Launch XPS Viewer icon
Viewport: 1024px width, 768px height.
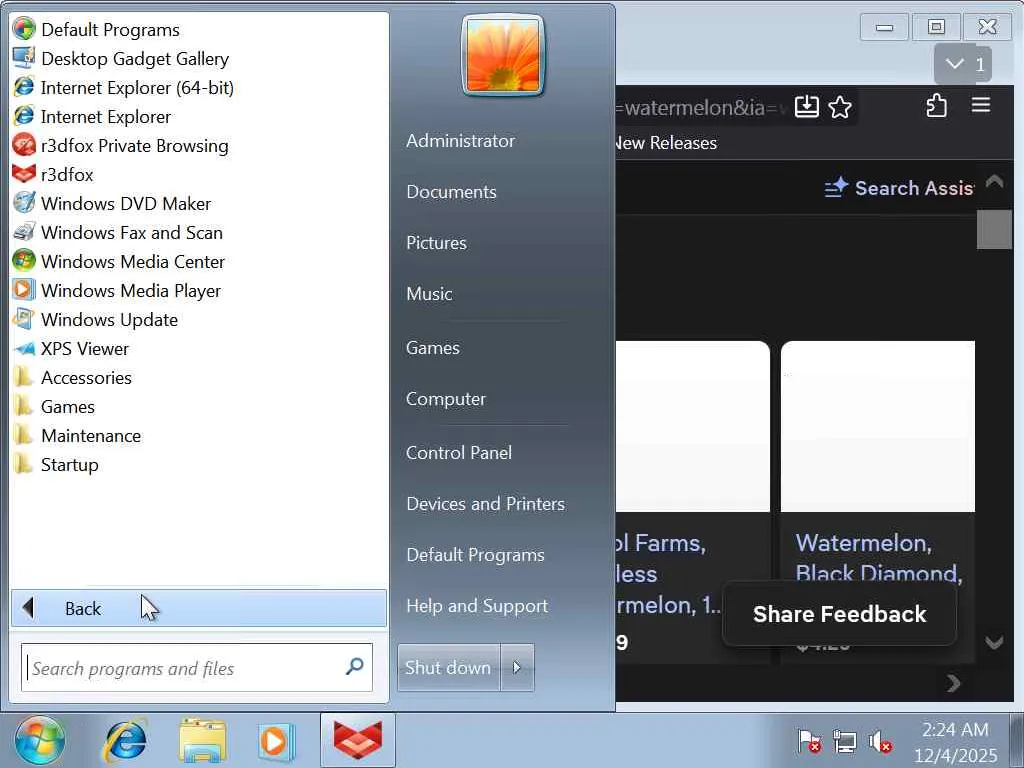click(x=24, y=348)
